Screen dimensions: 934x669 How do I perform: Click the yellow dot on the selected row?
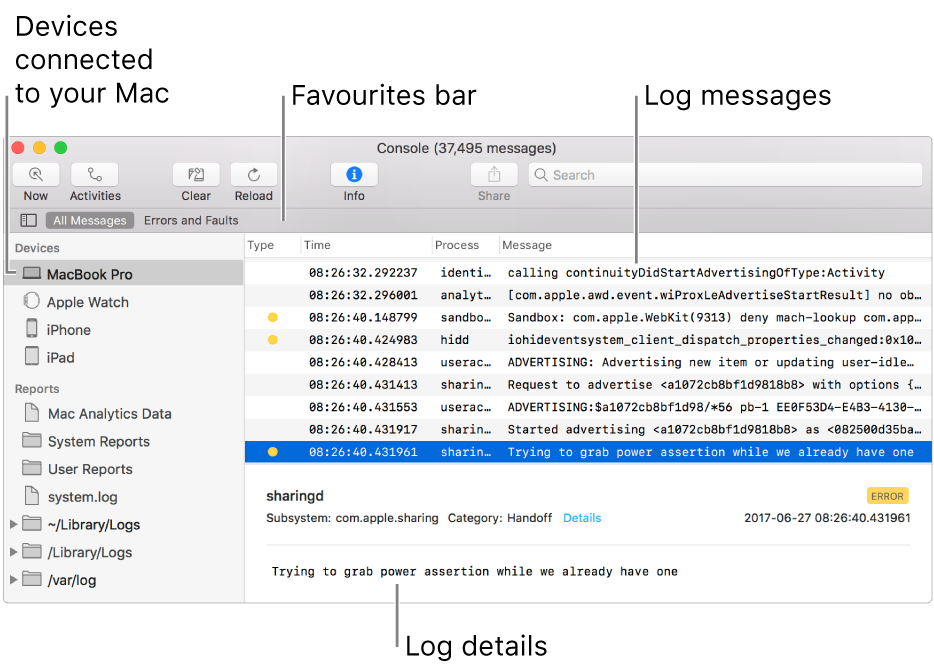click(x=273, y=452)
